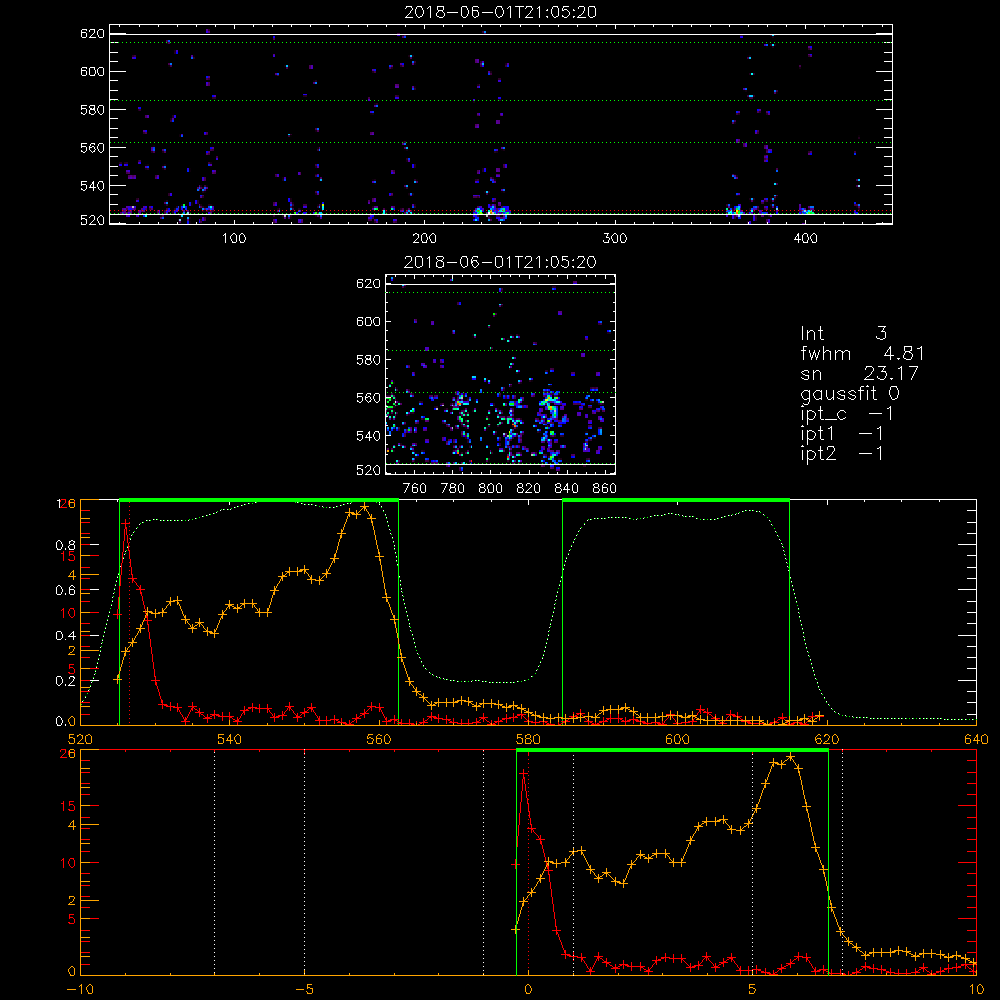Click the white "0.8" y-axis label

point(66,545)
